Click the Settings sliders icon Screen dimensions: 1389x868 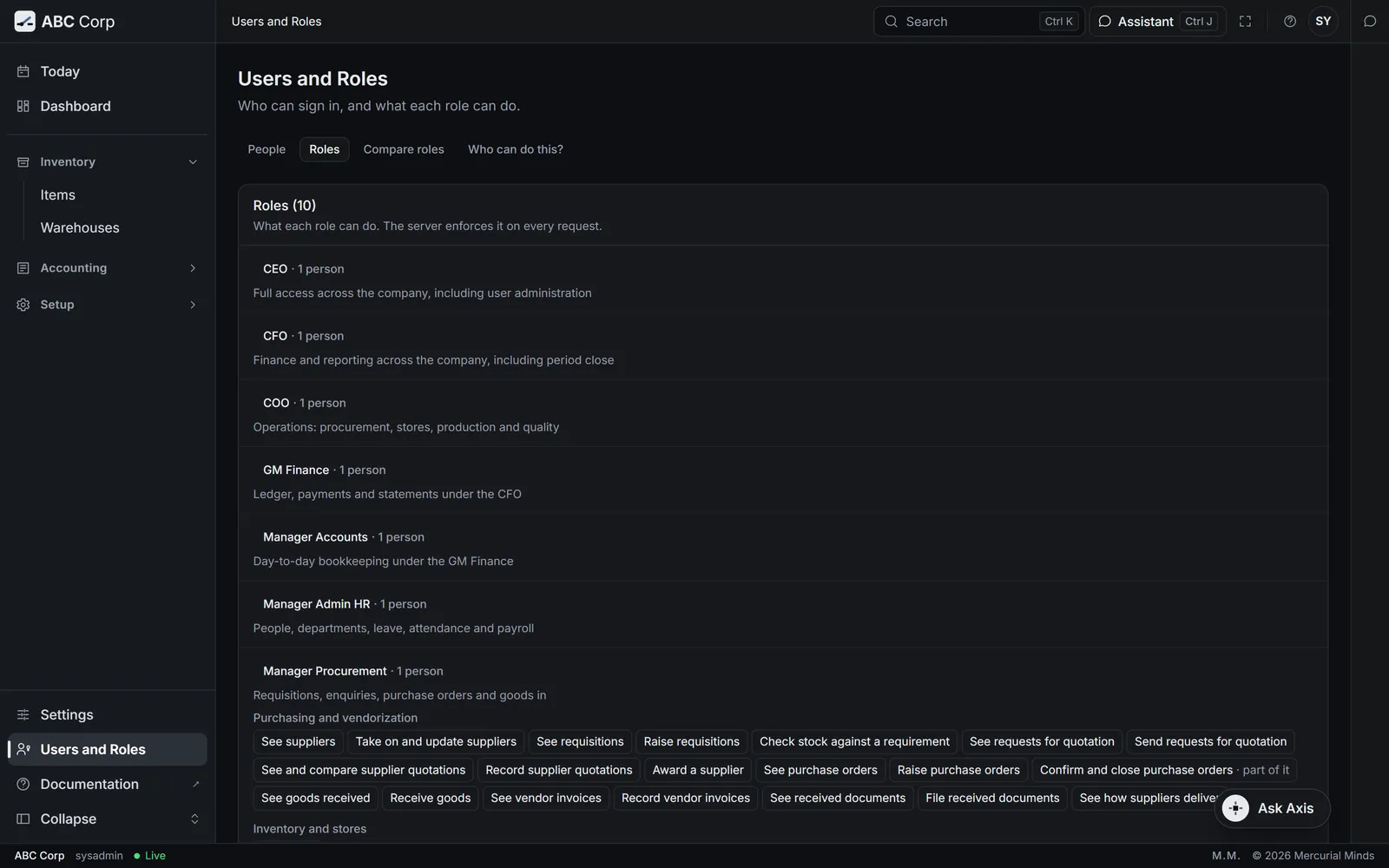pos(23,714)
